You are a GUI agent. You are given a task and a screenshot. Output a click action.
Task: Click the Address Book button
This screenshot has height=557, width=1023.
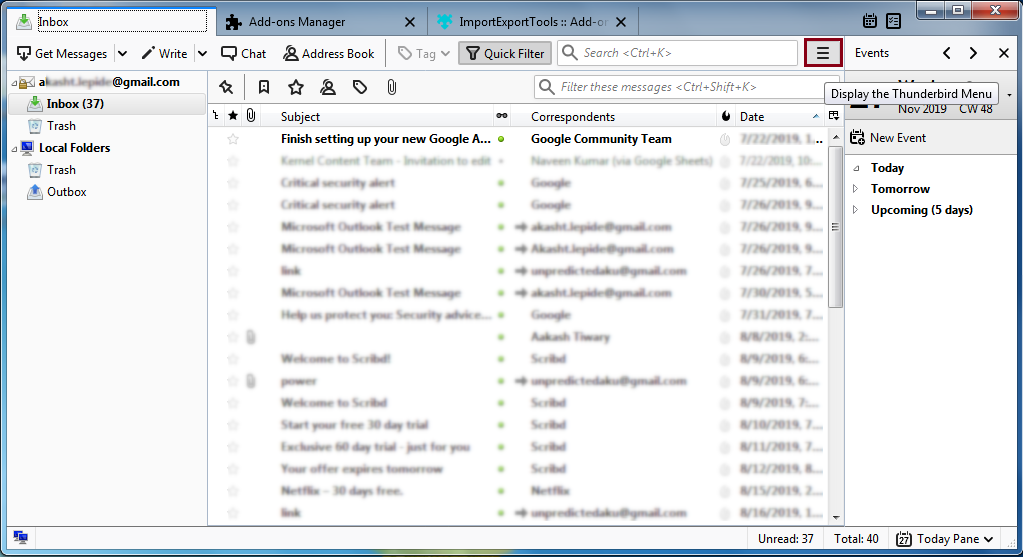329,54
